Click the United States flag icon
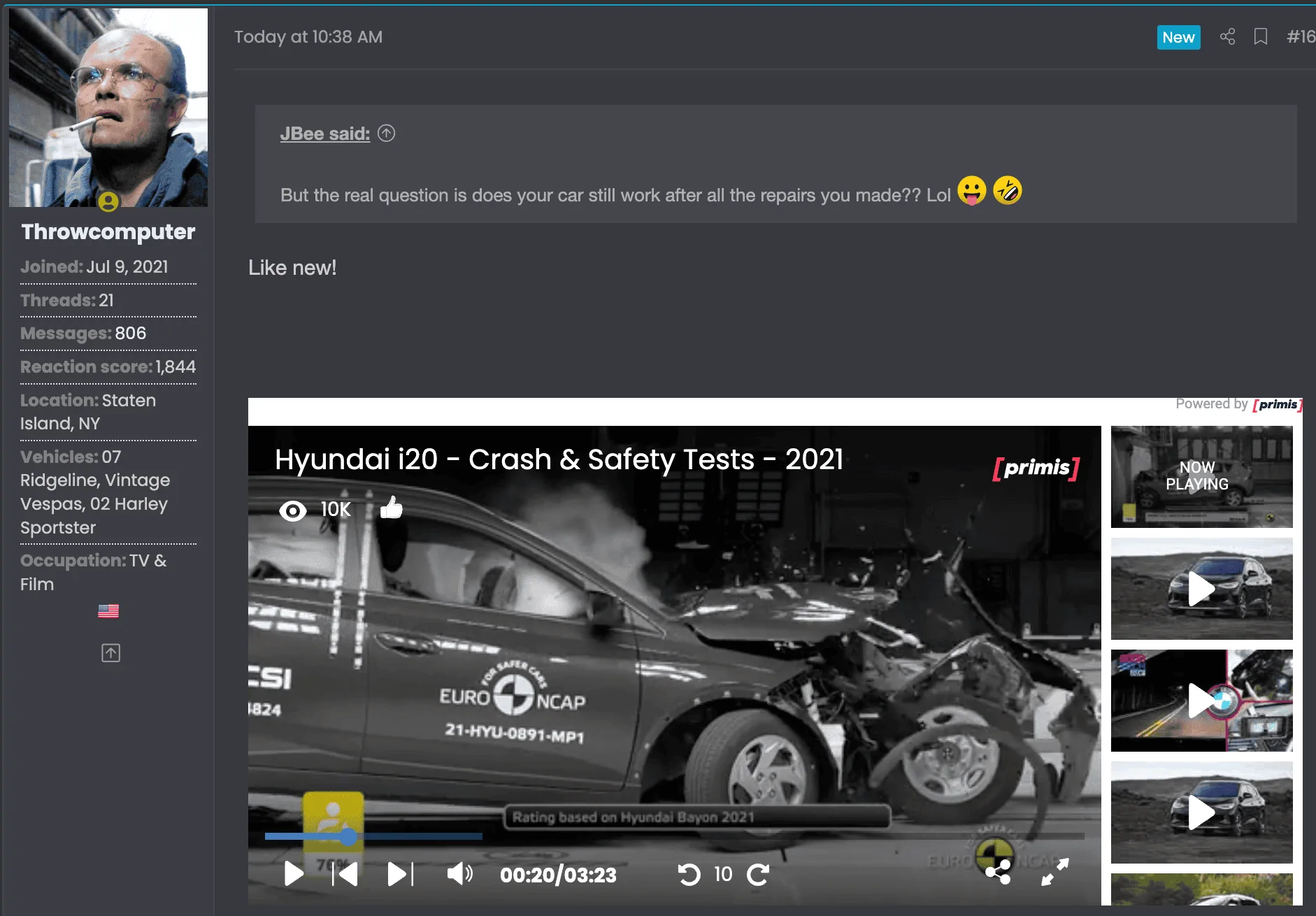1316x916 pixels. click(108, 611)
